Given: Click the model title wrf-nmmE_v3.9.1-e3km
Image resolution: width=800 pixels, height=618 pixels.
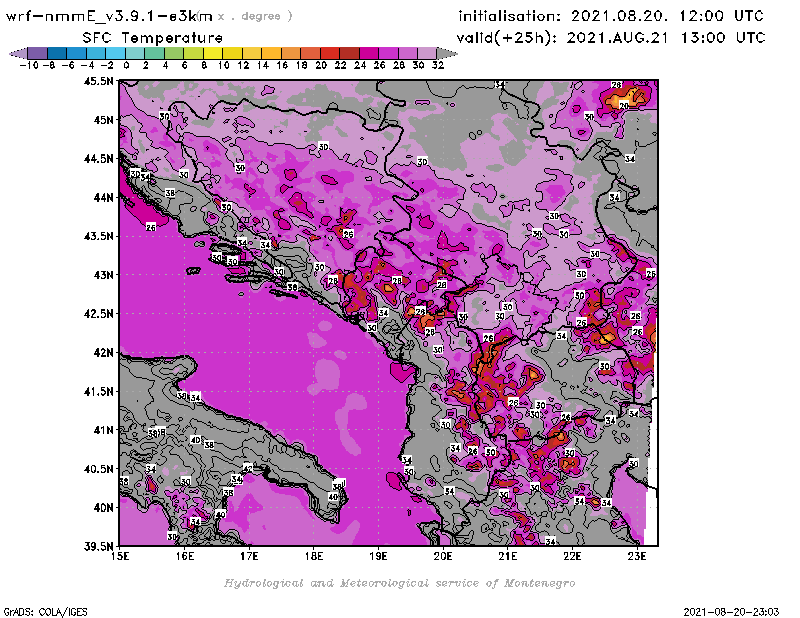Looking at the screenshot, I should [x=109, y=16].
